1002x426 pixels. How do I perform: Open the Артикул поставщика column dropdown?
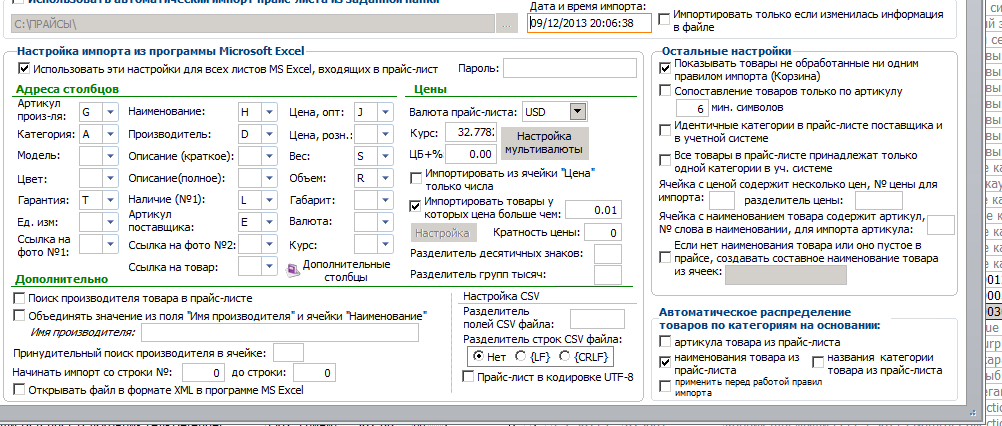coord(270,222)
